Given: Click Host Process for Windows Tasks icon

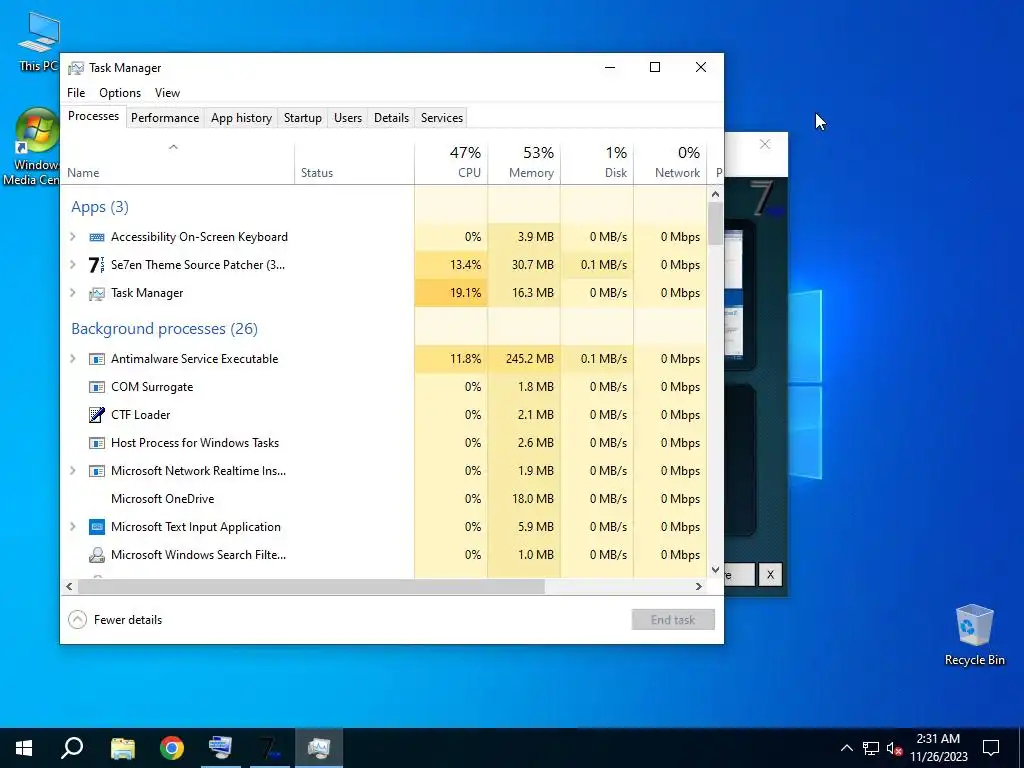Looking at the screenshot, I should (x=97, y=443).
